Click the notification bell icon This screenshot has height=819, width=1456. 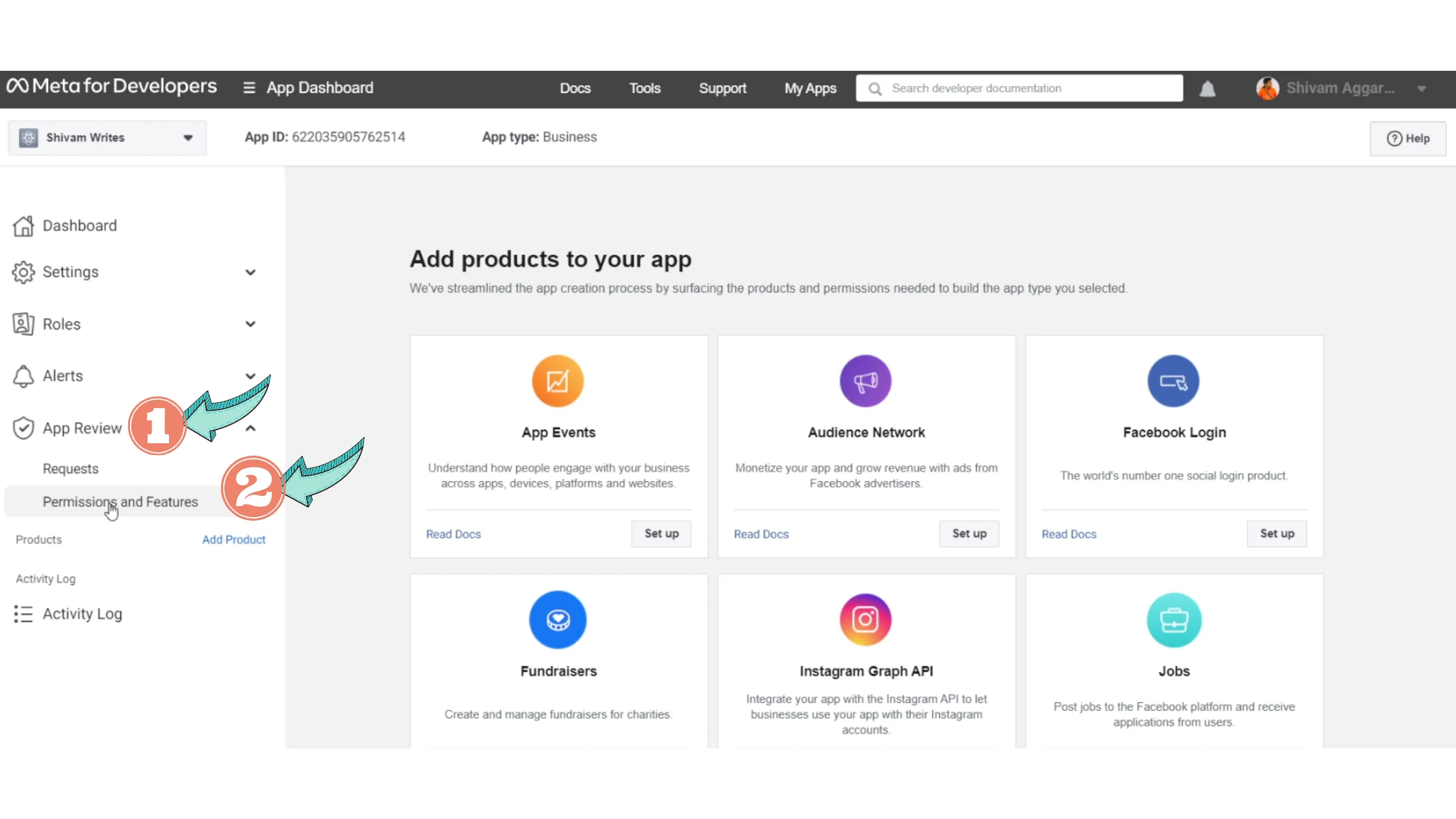[1207, 88]
